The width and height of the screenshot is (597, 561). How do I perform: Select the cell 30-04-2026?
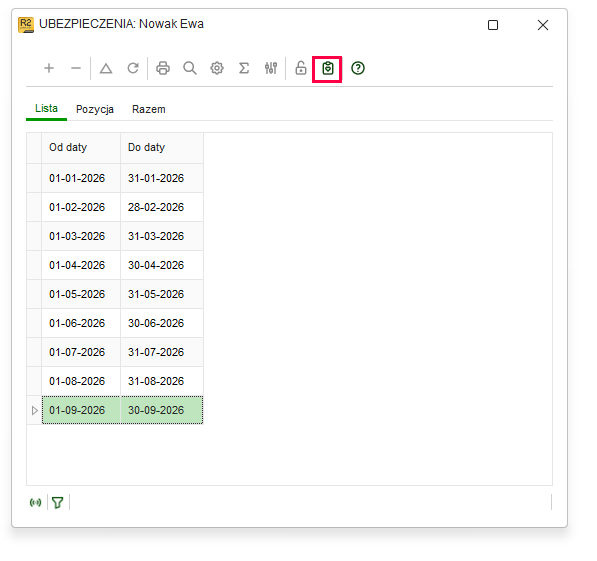click(162, 265)
